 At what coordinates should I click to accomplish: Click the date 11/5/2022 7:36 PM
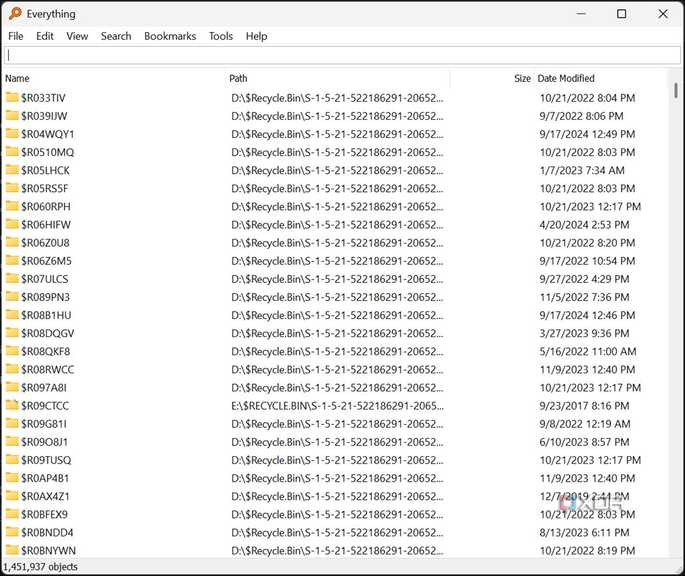[584, 297]
